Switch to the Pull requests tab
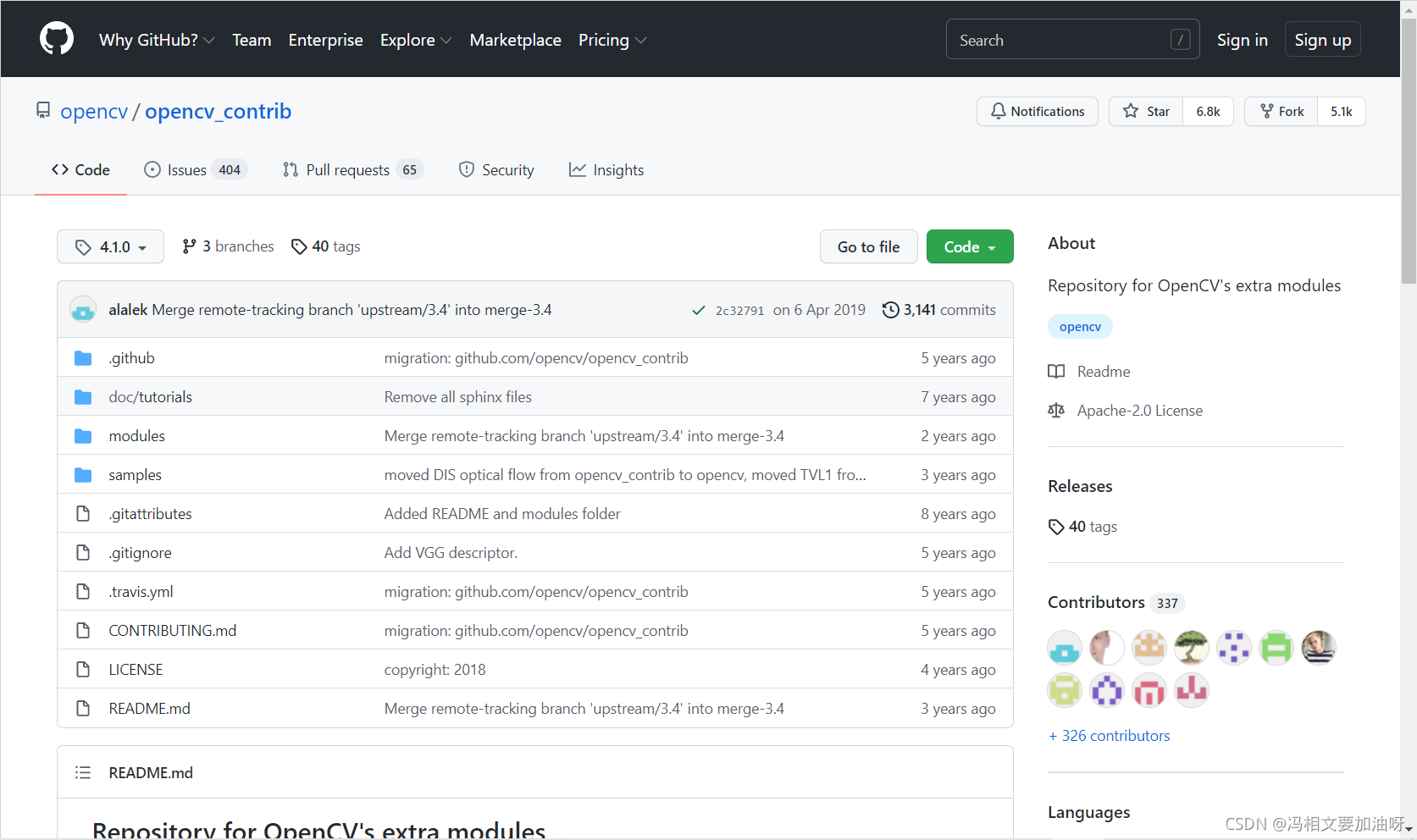Viewport: 1417px width, 840px height. click(x=352, y=170)
